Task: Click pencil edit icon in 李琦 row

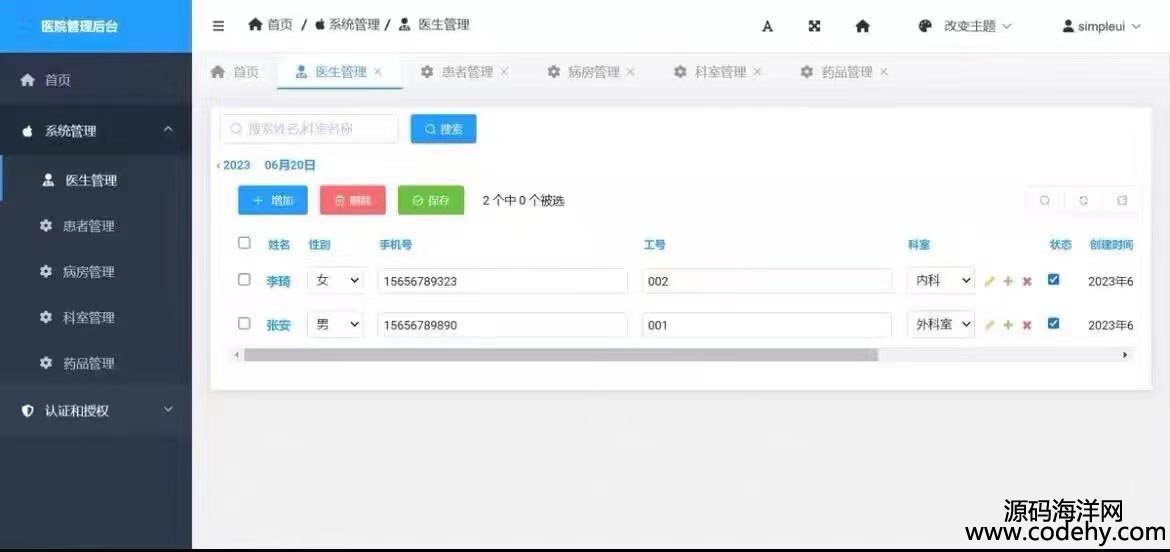Action: [989, 282]
